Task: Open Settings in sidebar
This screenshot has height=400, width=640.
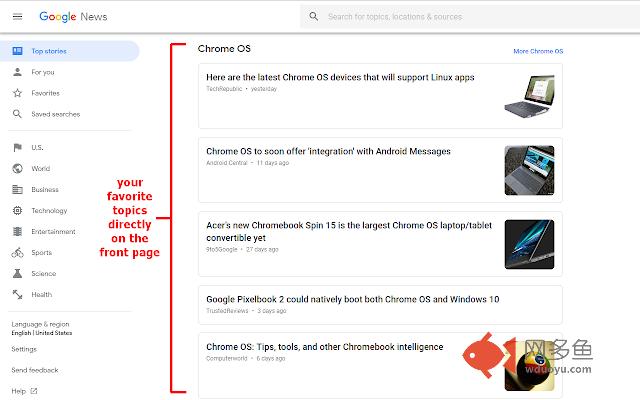Action: coord(24,349)
